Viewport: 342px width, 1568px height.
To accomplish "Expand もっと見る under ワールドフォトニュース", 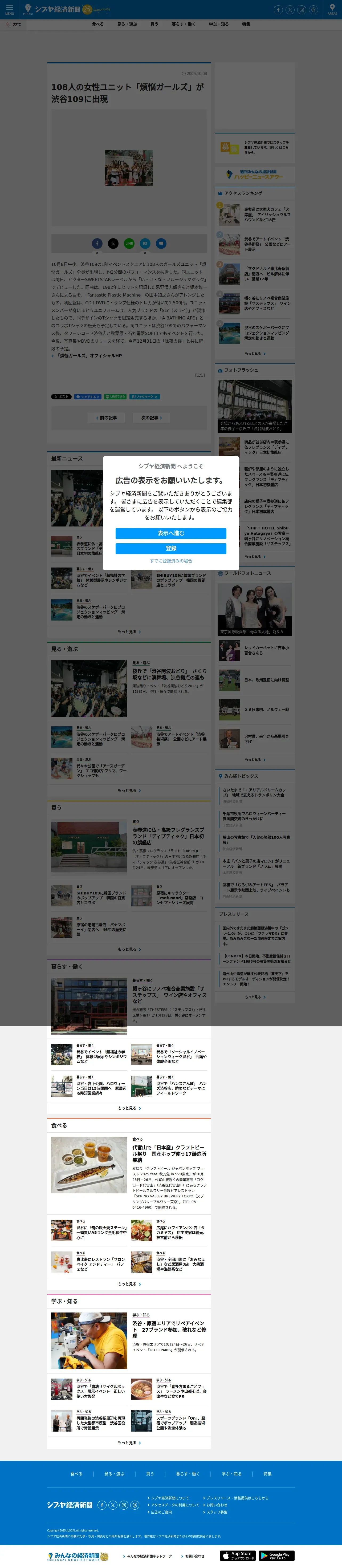I will pos(255,760).
